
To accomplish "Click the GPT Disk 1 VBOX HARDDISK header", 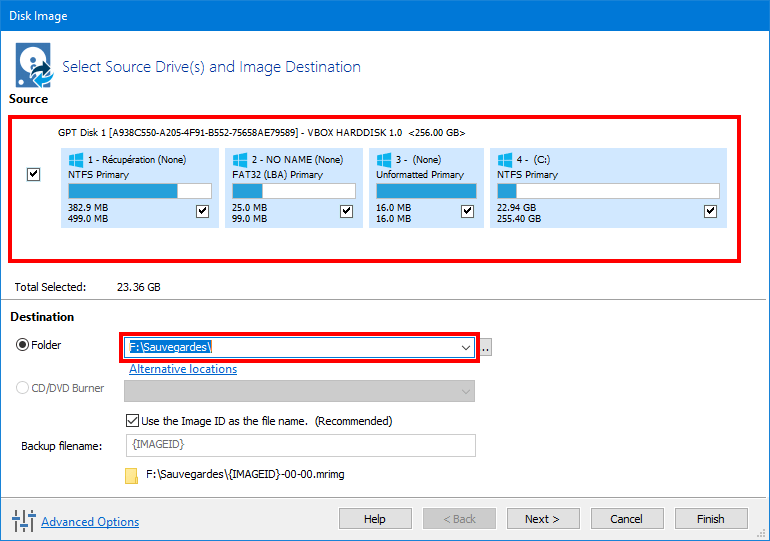I will [261, 133].
